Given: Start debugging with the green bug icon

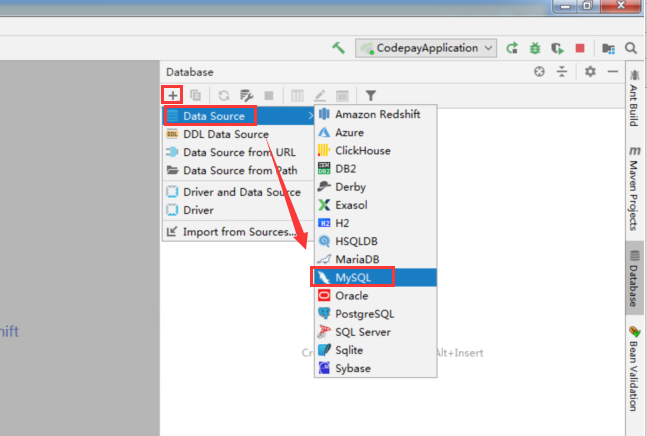Looking at the screenshot, I should coord(535,48).
